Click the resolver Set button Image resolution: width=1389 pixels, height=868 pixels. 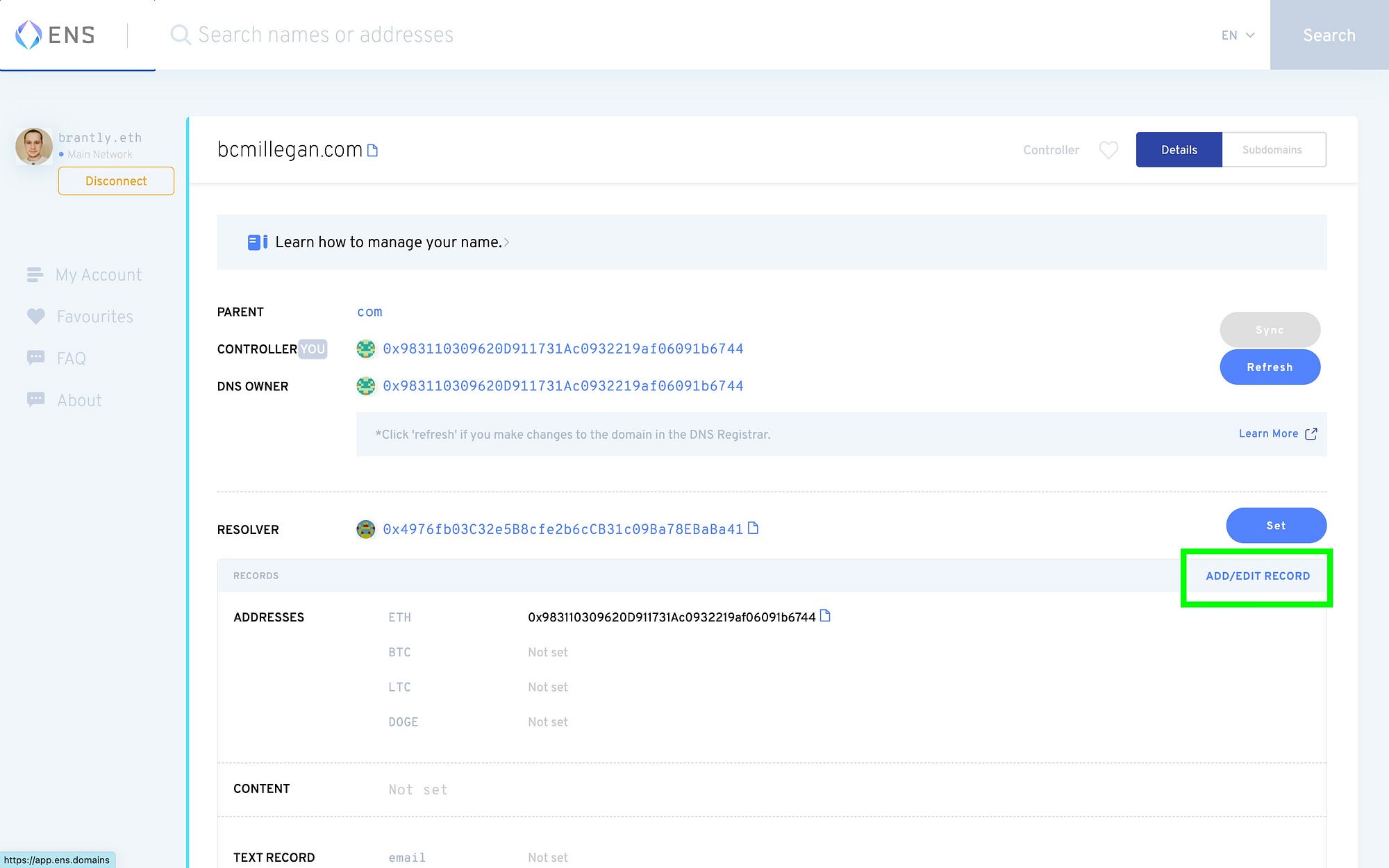click(x=1276, y=526)
